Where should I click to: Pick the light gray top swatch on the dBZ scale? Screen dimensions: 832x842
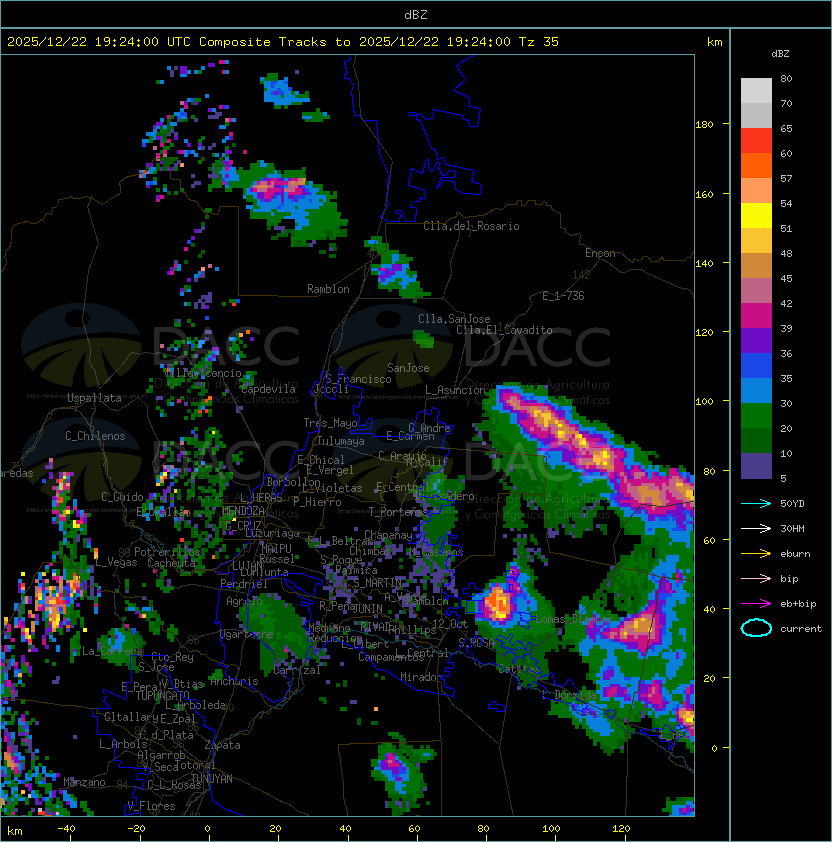(x=756, y=91)
